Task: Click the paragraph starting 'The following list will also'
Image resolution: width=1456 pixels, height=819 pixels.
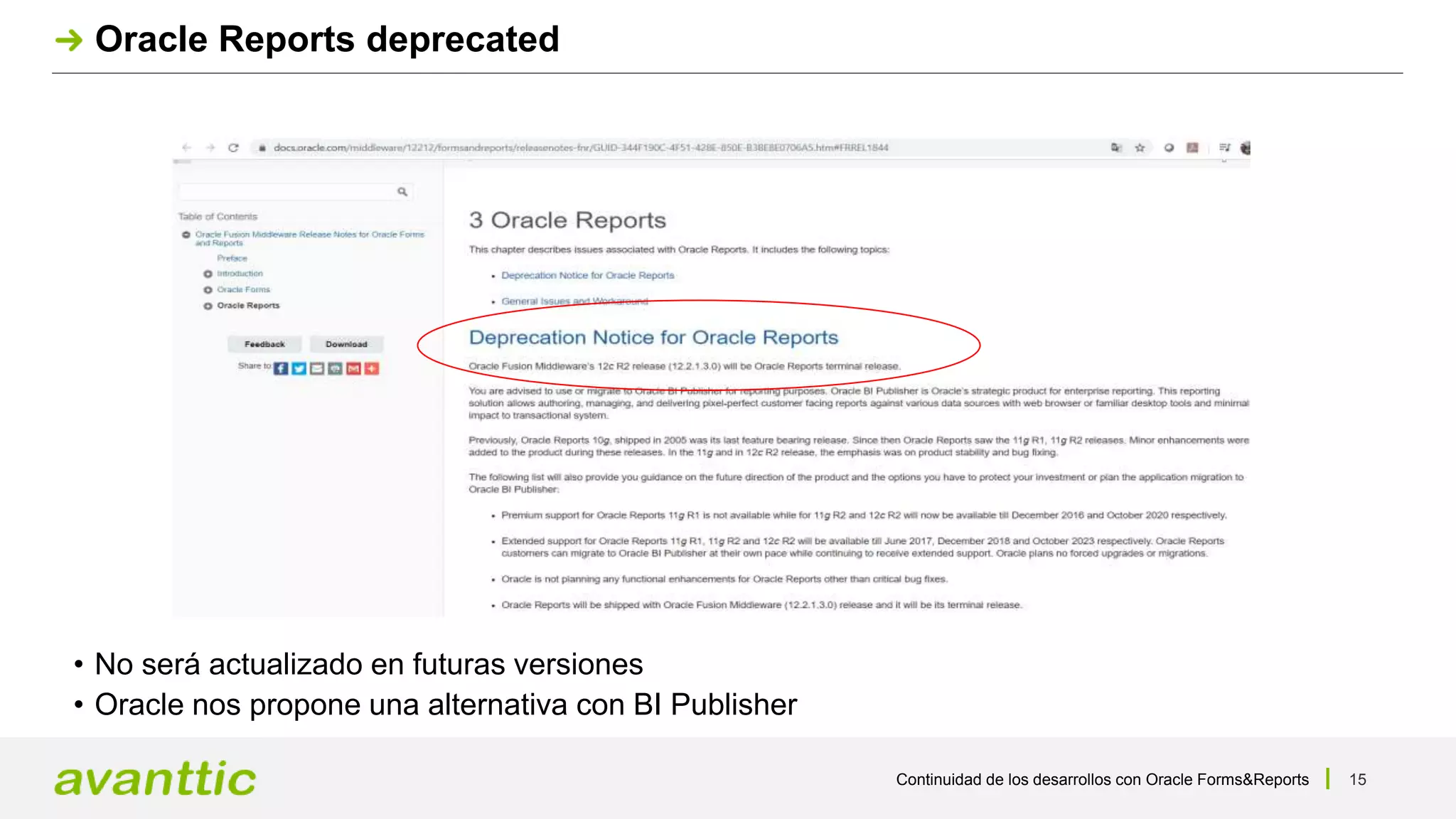Action: point(856,483)
